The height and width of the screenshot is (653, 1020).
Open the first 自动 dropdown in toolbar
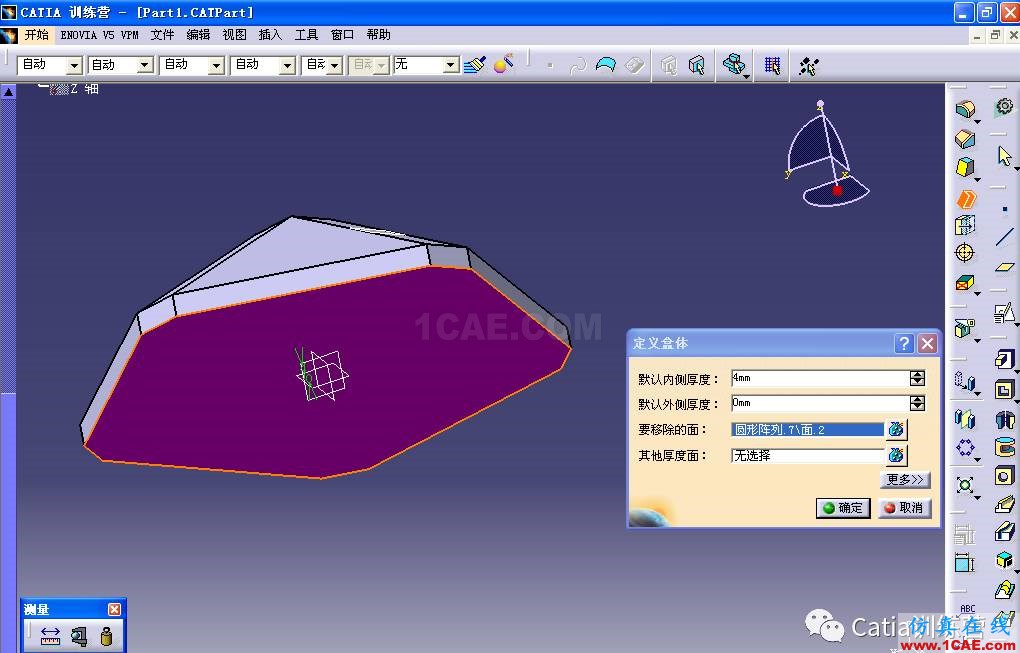(74, 65)
